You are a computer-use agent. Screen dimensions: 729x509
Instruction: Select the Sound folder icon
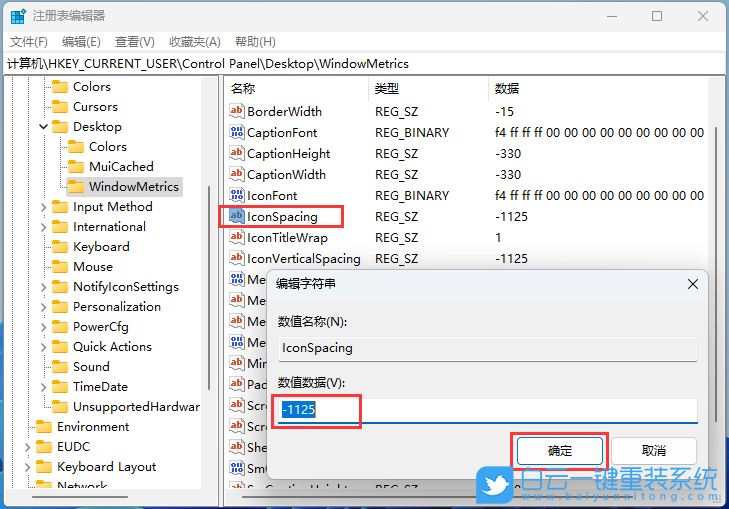point(60,367)
